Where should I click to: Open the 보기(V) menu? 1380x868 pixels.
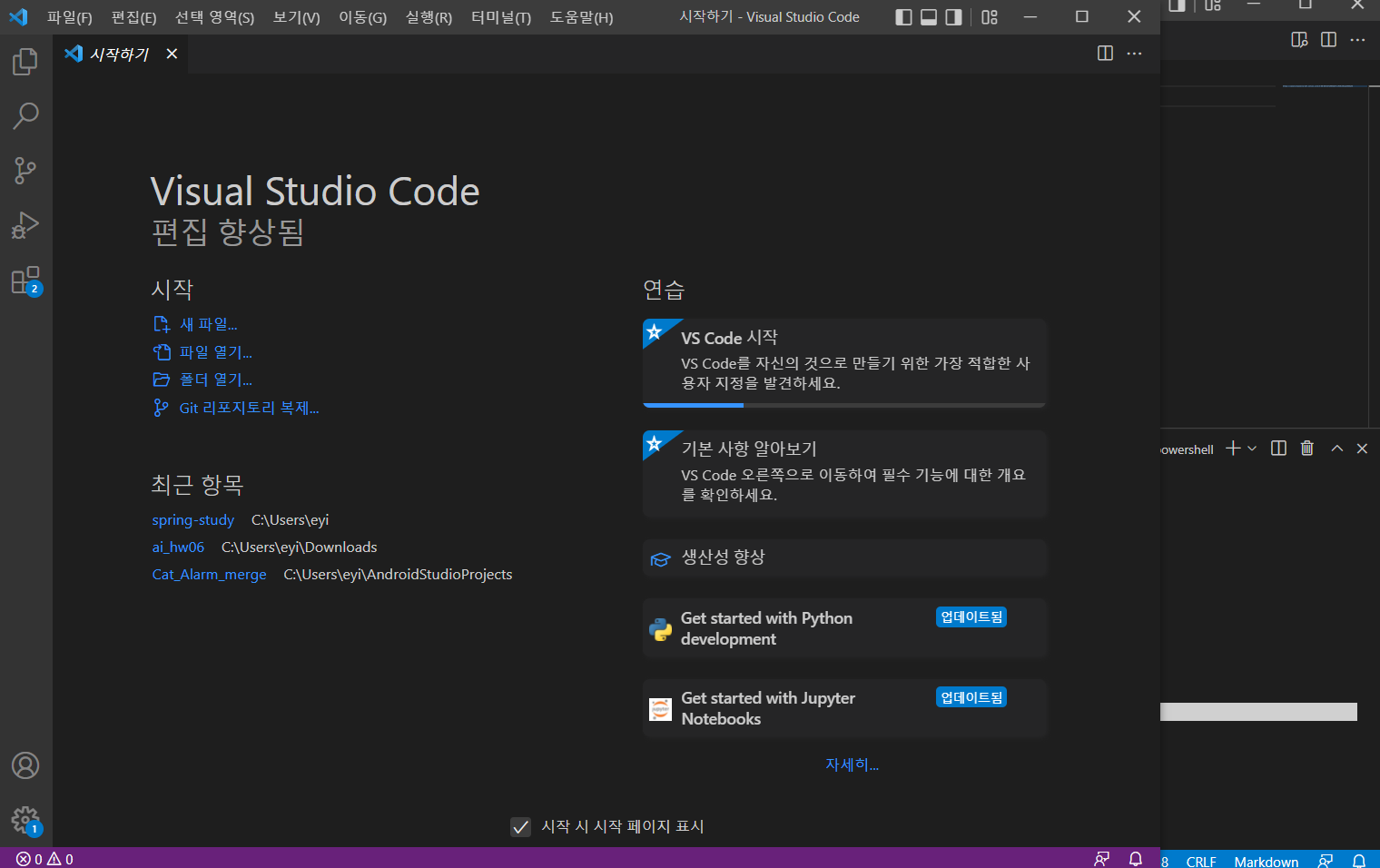(x=296, y=17)
